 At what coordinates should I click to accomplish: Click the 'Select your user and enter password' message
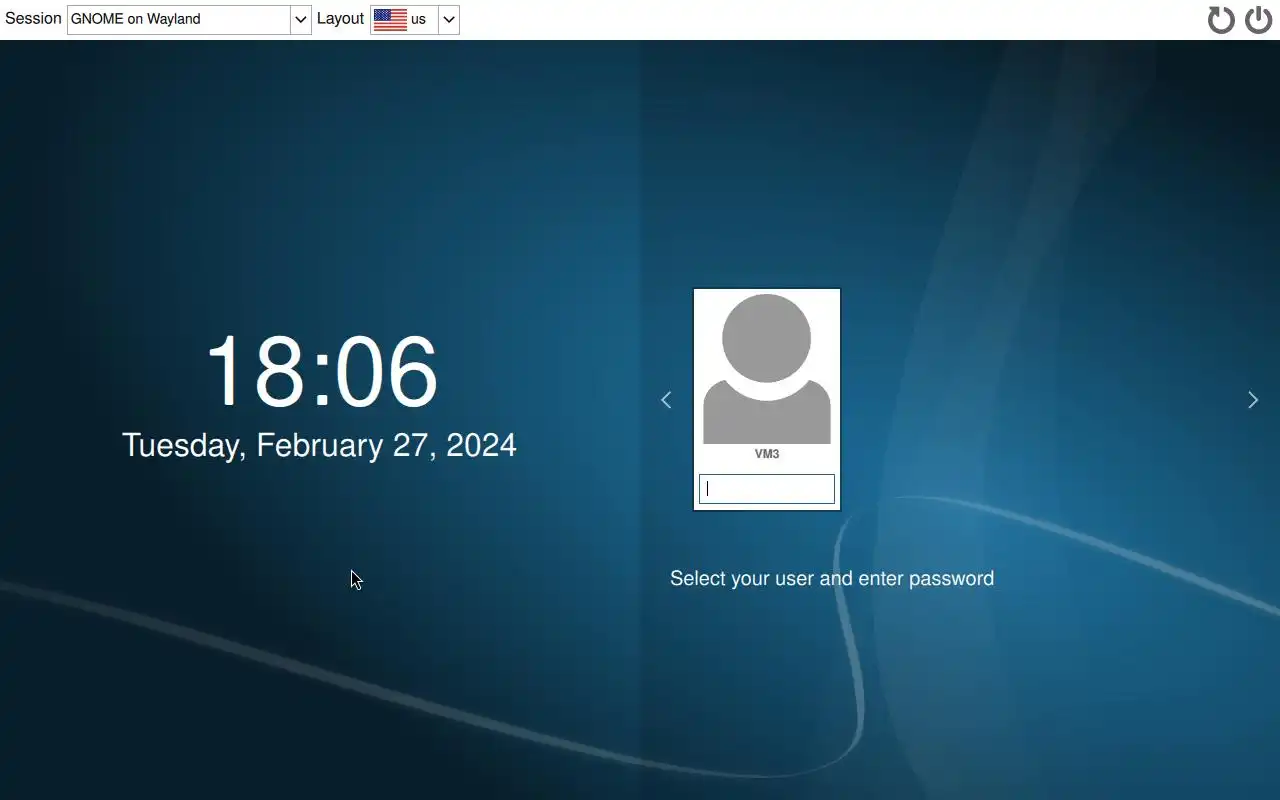[x=832, y=578]
